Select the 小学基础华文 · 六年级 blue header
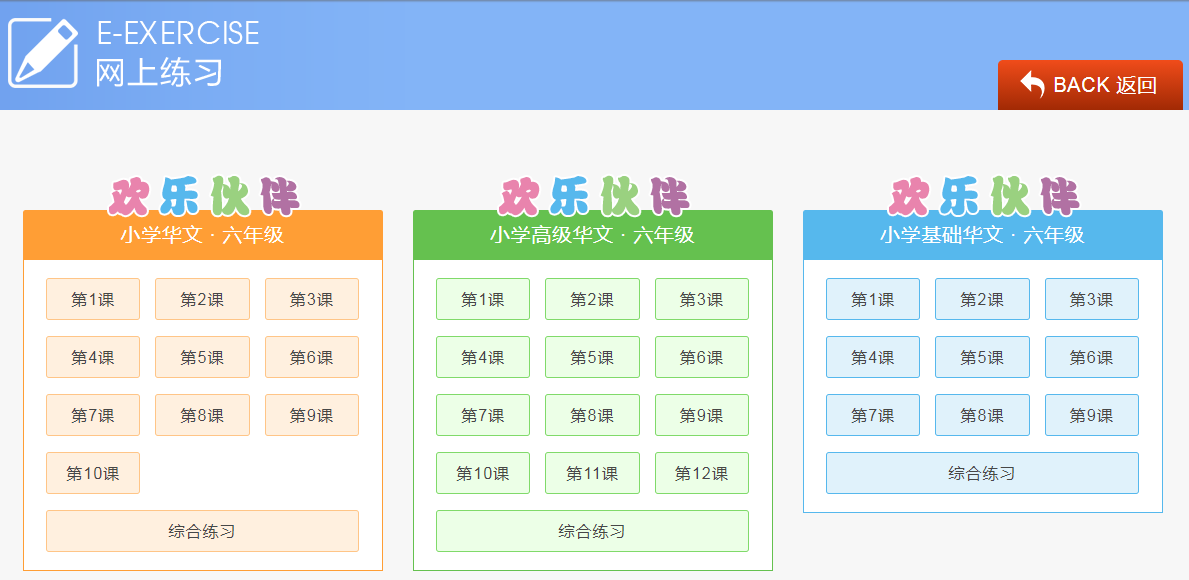Viewport: 1189px width, 580px height. pos(982,236)
